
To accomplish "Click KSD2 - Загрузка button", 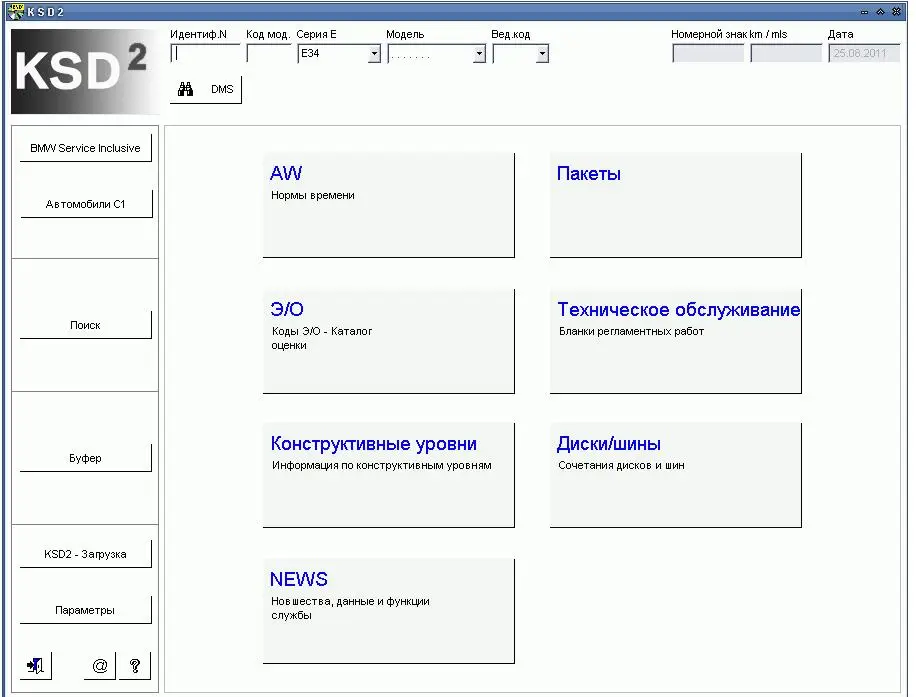I will [85, 554].
